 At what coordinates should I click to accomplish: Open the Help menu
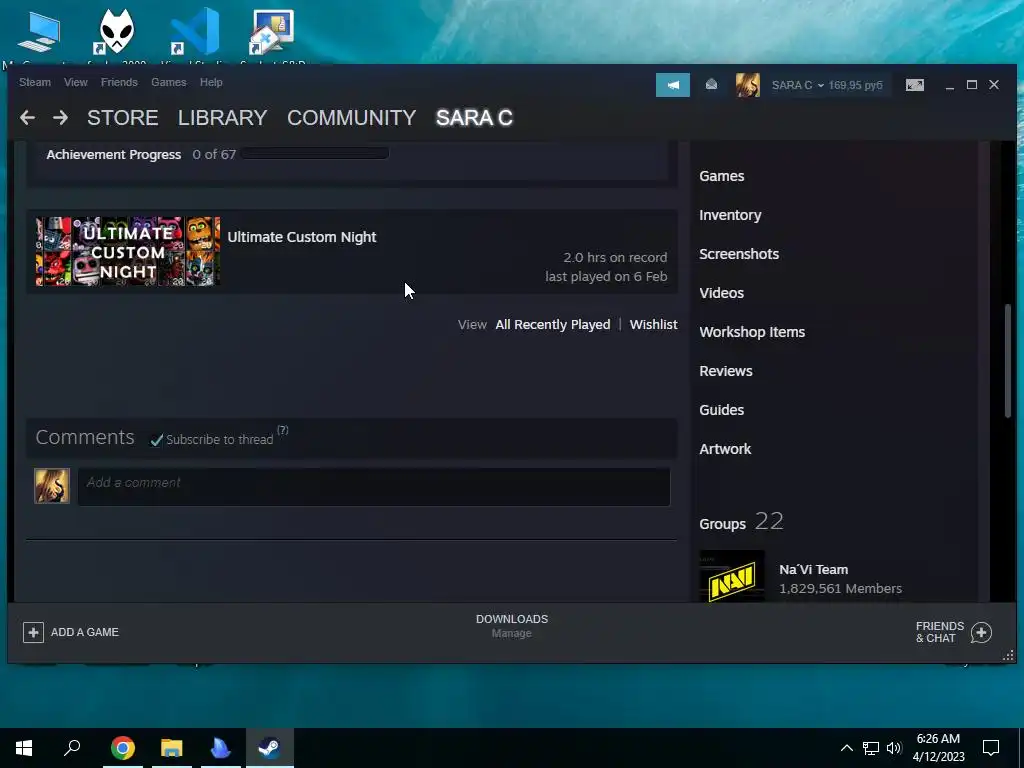tap(211, 82)
